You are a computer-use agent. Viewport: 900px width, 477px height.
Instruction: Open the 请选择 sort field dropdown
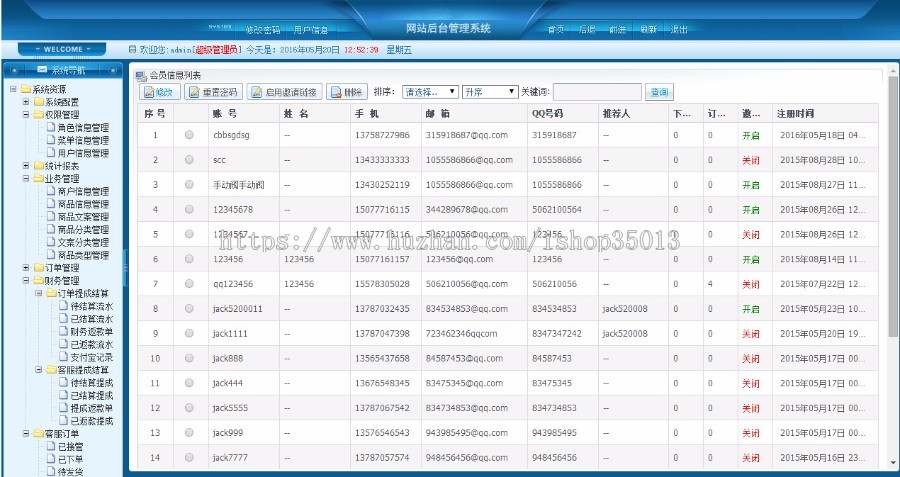coord(430,92)
